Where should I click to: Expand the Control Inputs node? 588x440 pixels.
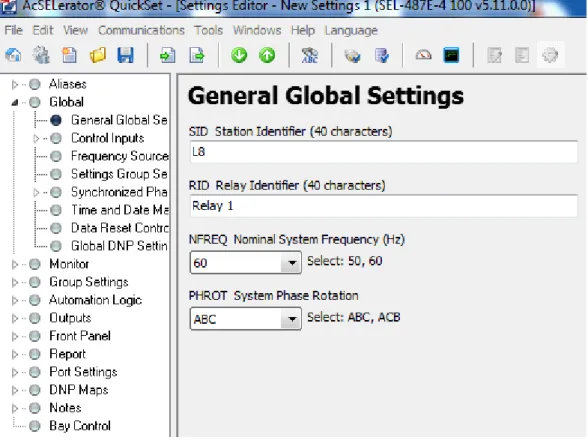coord(36,139)
